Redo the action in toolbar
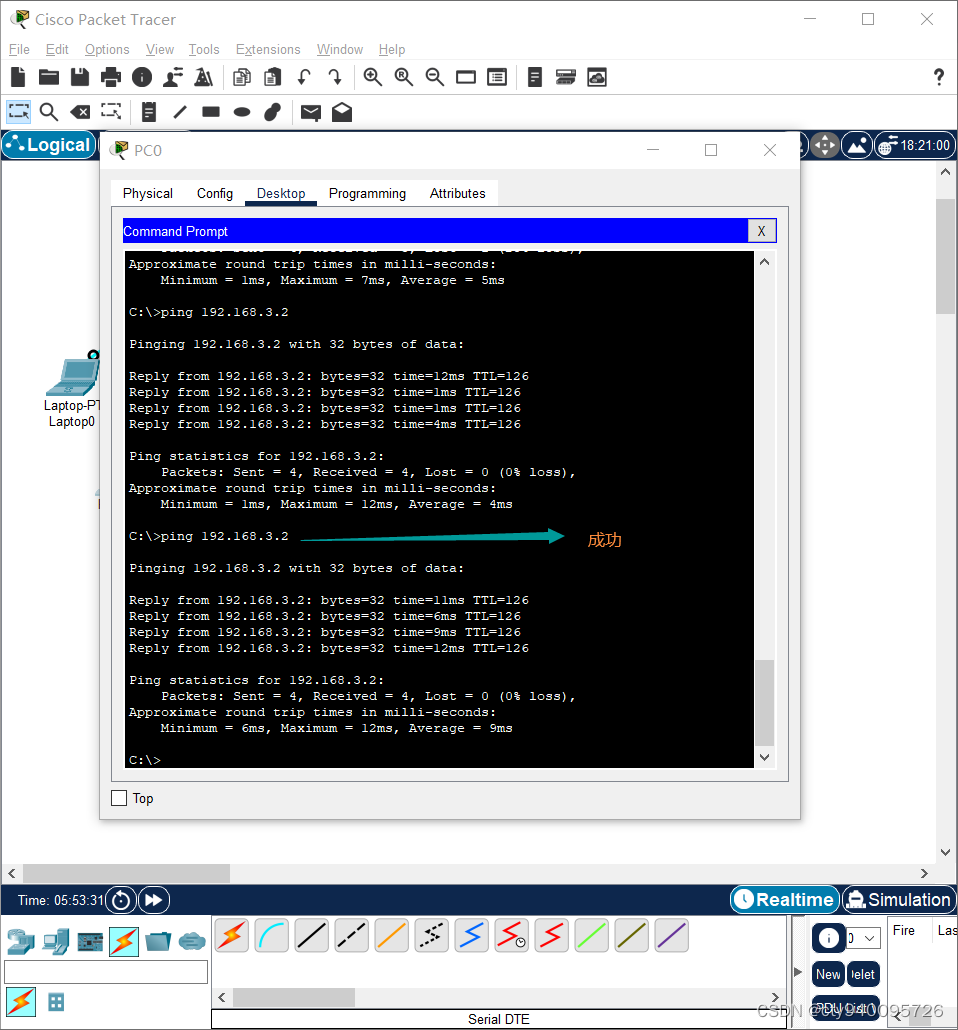The width and height of the screenshot is (958, 1030). pyautogui.click(x=335, y=78)
